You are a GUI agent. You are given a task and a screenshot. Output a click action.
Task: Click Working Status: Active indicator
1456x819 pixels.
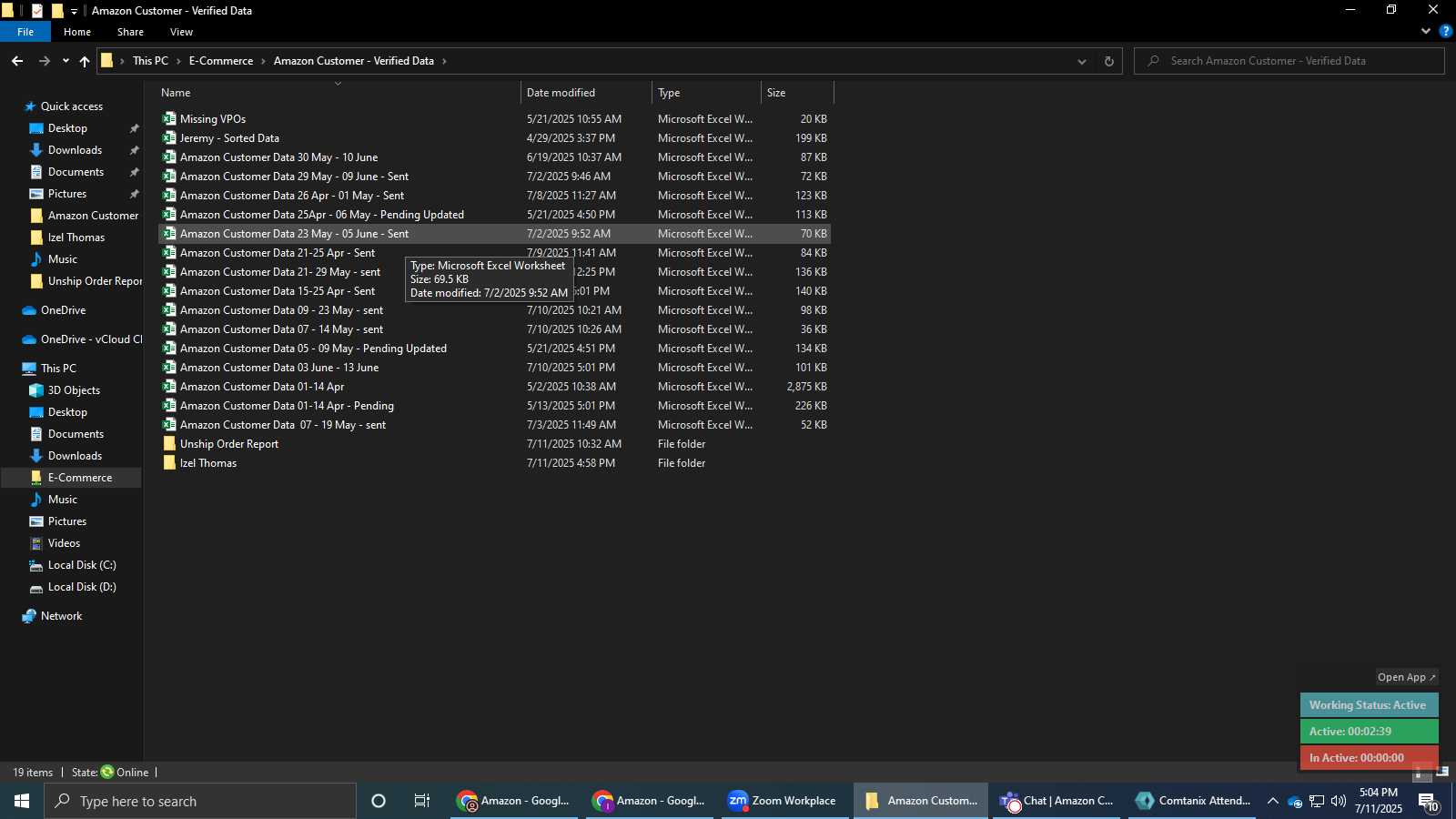point(1369,705)
